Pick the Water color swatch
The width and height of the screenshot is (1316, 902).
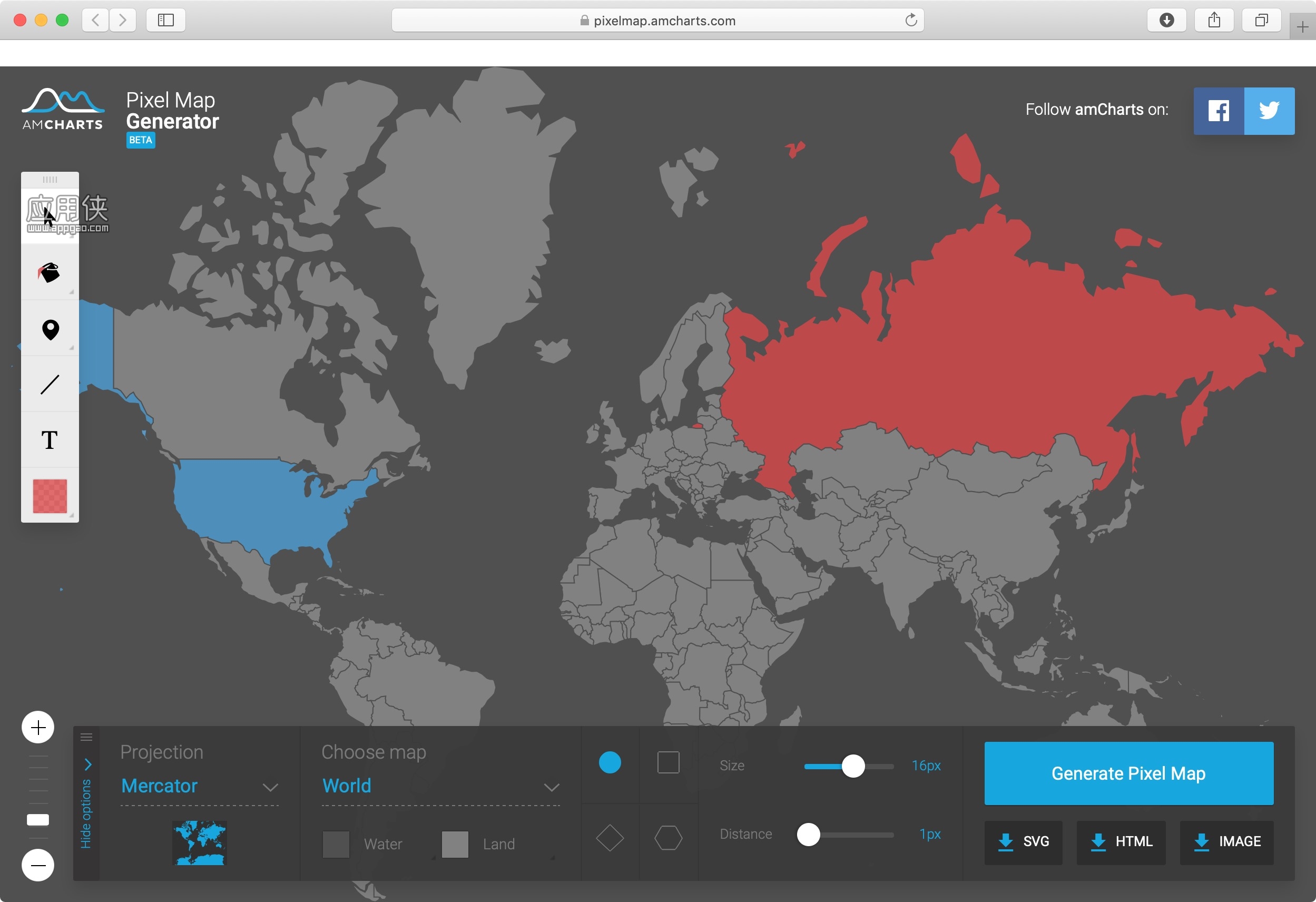(x=336, y=844)
